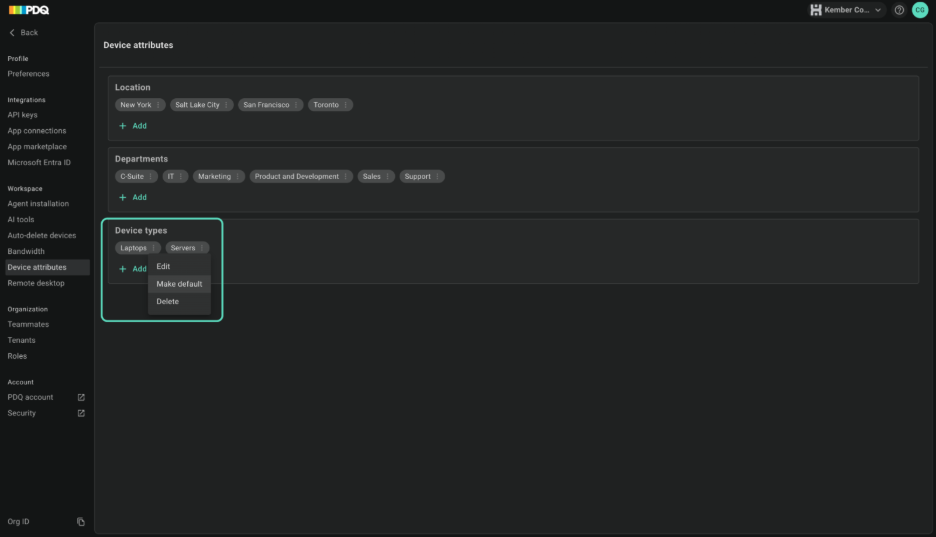The height and width of the screenshot is (537, 936).
Task: Click the PDQ logo
Action: [x=29, y=10]
